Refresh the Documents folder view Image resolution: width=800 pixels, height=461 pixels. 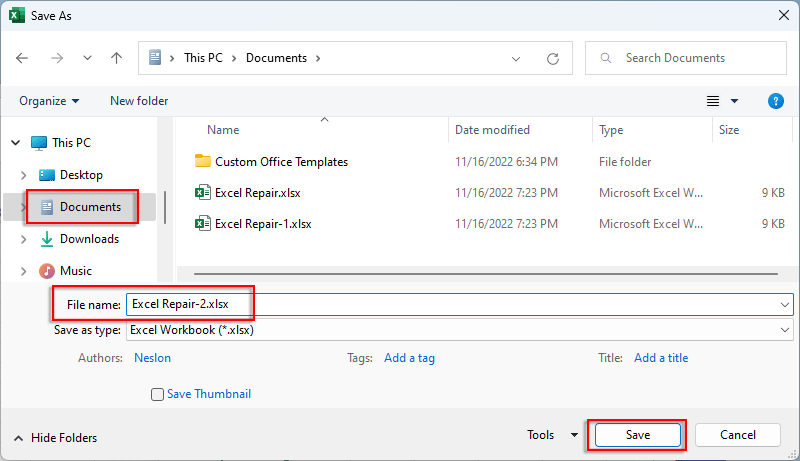point(552,58)
